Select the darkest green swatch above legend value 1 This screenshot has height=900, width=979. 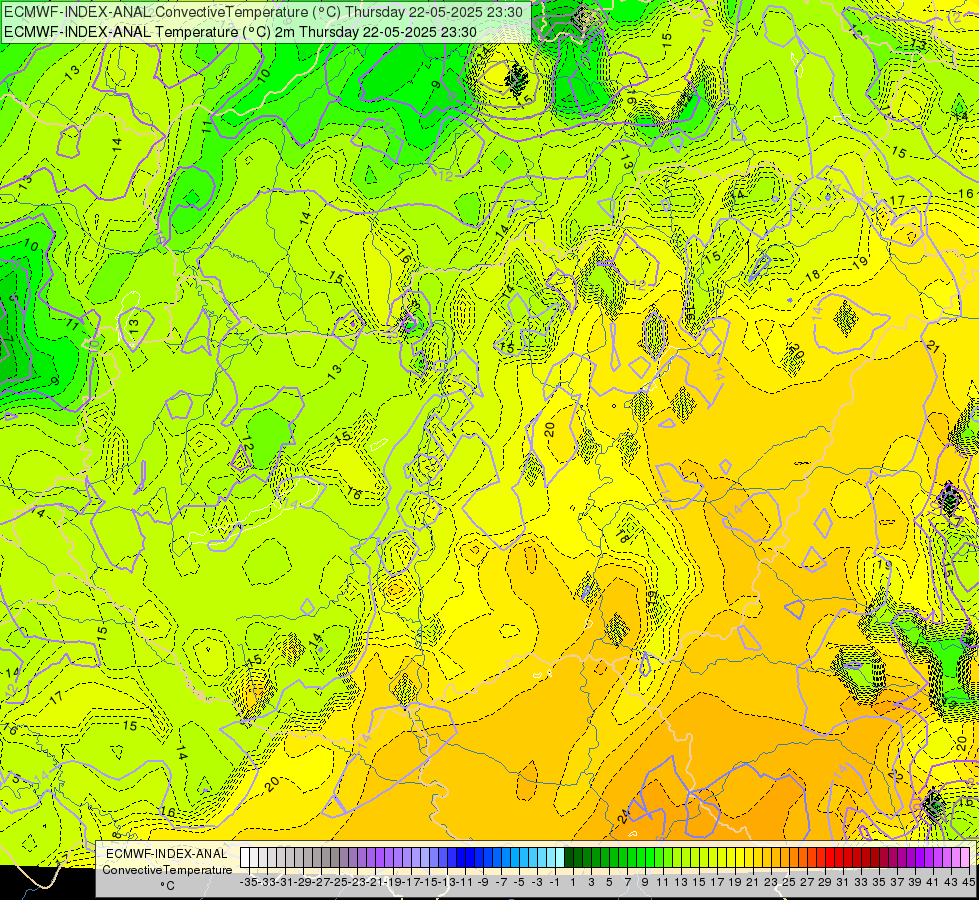569,858
